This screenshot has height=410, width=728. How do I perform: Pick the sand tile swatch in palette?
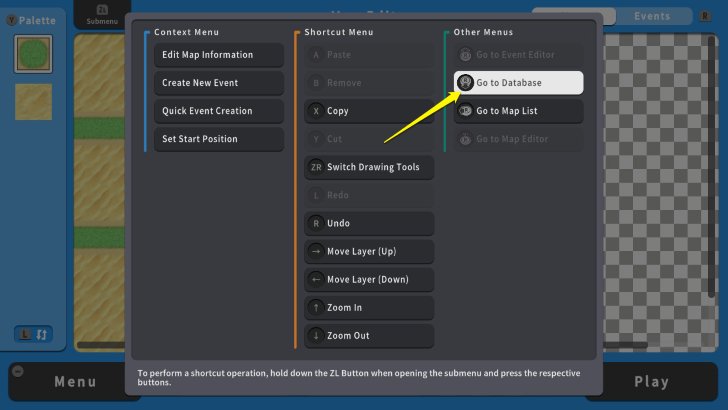coord(33,102)
